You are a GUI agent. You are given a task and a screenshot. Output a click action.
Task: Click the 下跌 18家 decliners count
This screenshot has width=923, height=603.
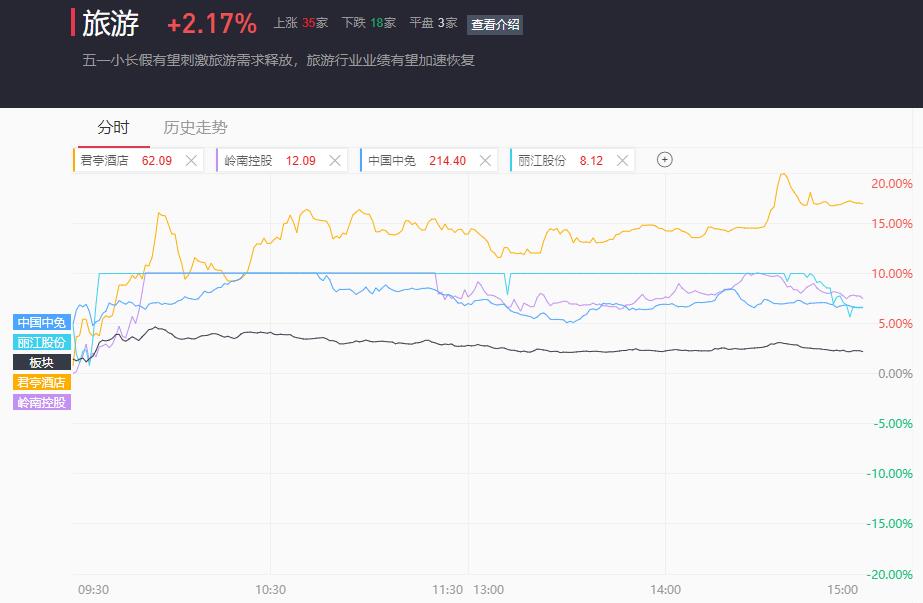point(368,23)
